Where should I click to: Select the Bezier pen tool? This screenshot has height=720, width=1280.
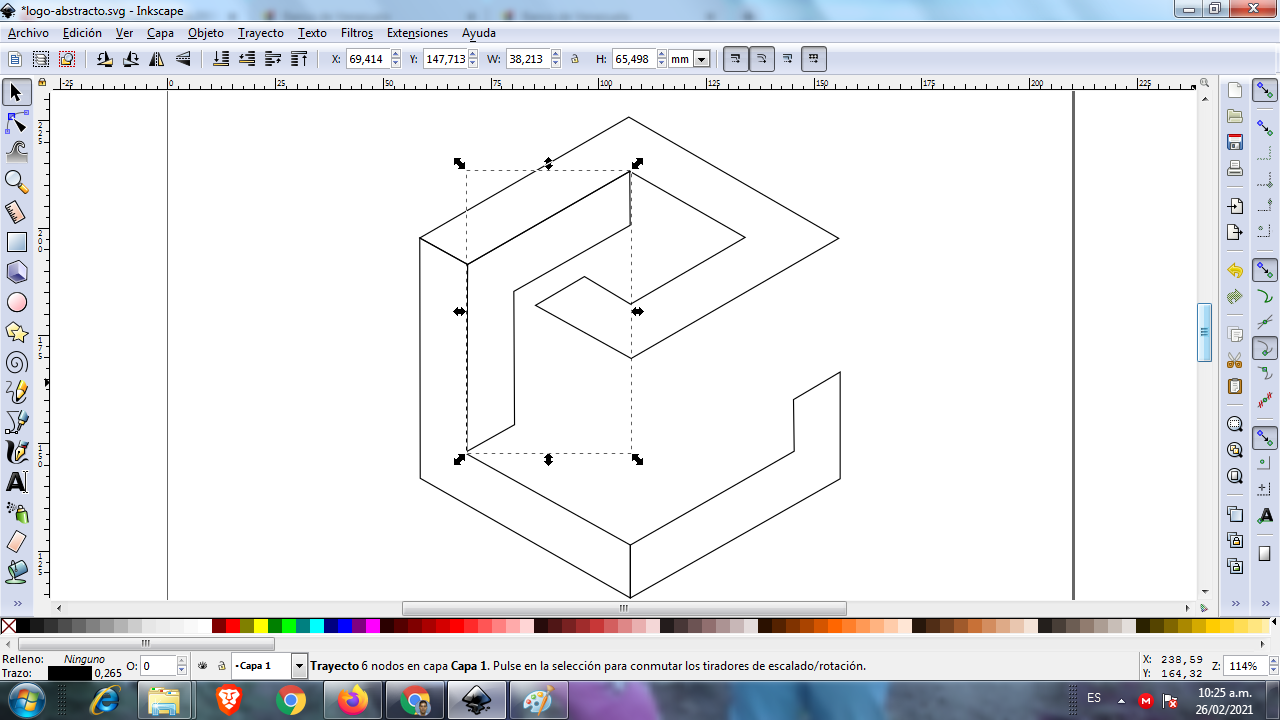click(16, 422)
